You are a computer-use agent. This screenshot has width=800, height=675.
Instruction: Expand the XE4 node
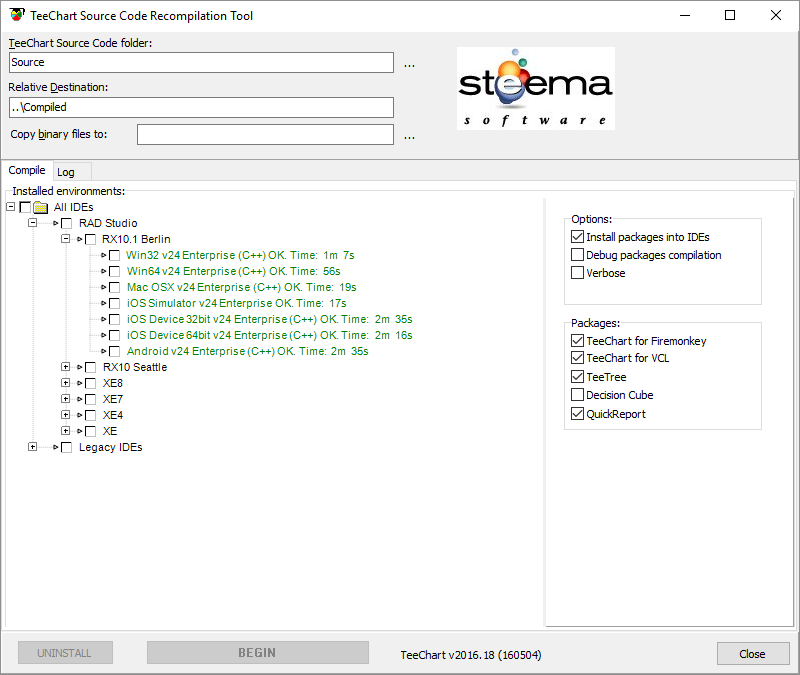pos(65,414)
